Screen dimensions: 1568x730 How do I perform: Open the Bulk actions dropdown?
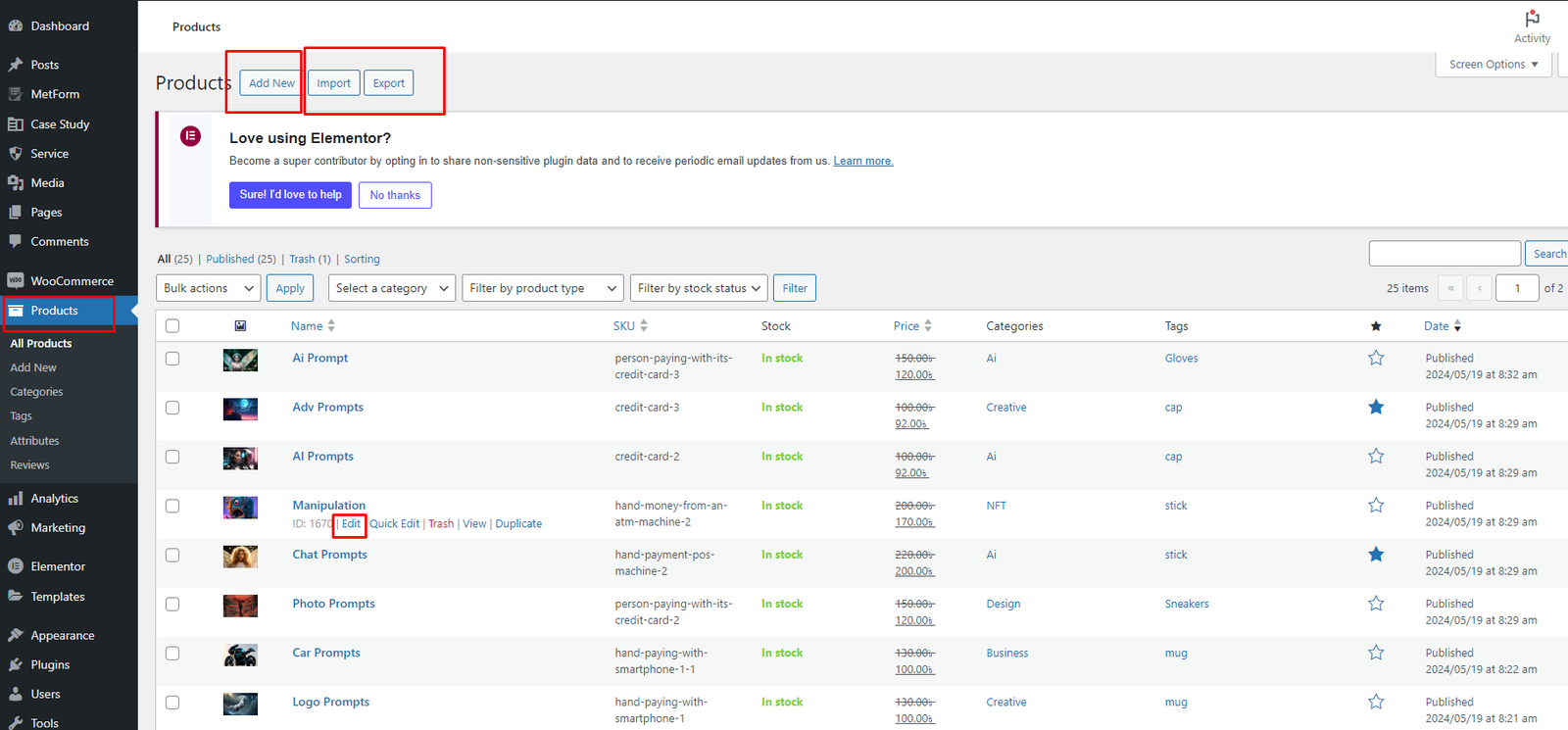coord(209,288)
